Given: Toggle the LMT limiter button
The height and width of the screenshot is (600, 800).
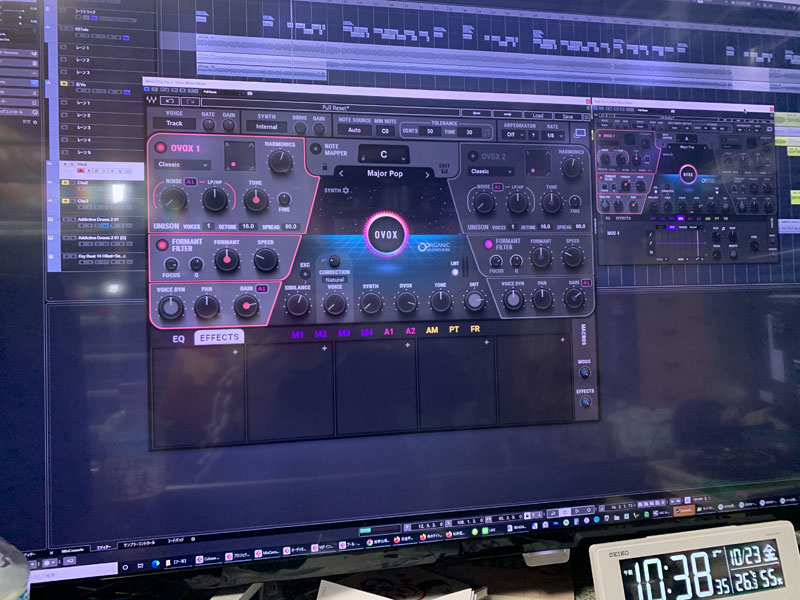Looking at the screenshot, I should pos(455,272).
